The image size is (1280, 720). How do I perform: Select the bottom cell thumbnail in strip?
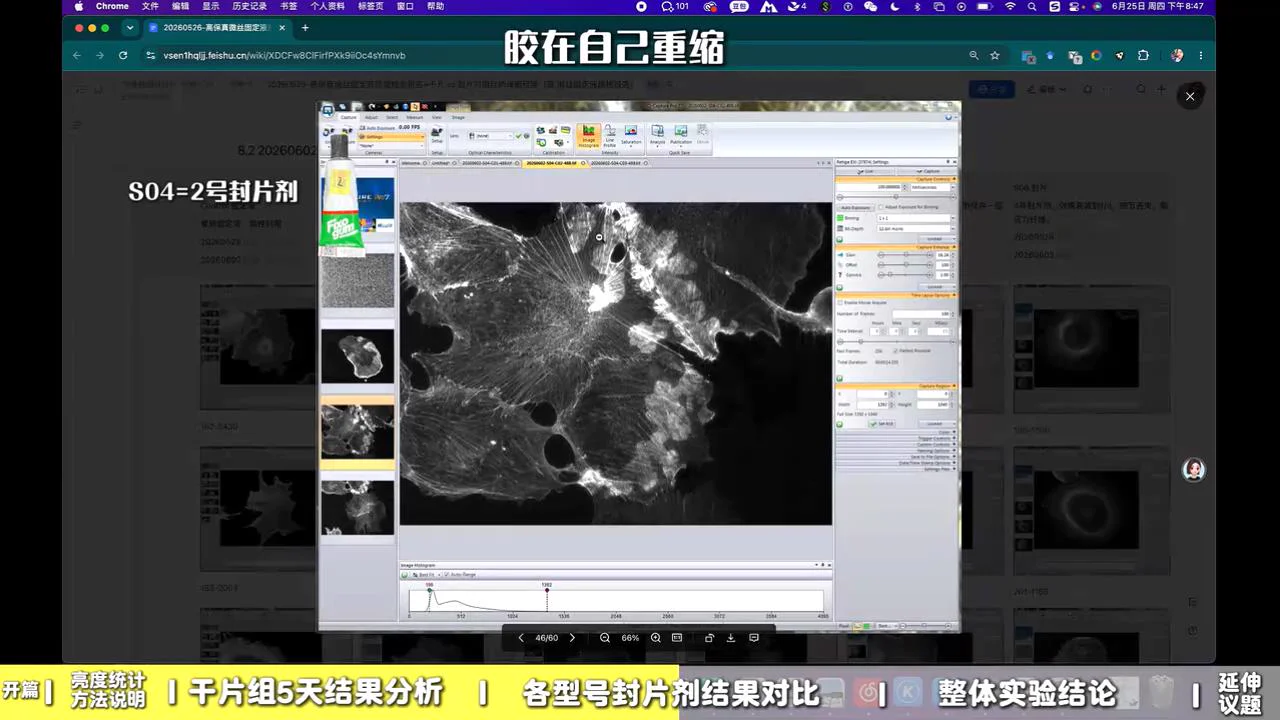(x=357, y=508)
